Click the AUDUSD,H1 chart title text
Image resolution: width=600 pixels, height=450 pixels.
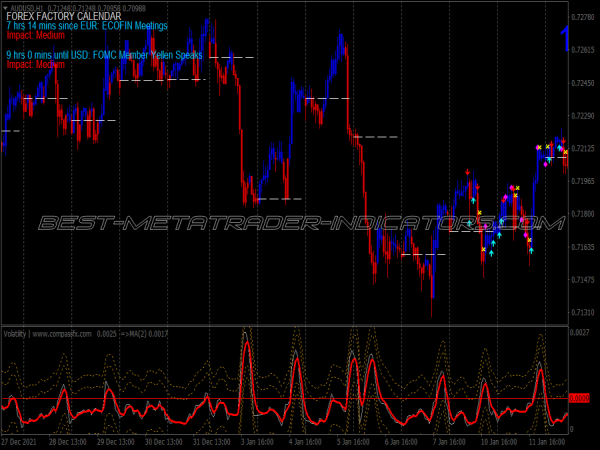pyautogui.click(x=26, y=8)
